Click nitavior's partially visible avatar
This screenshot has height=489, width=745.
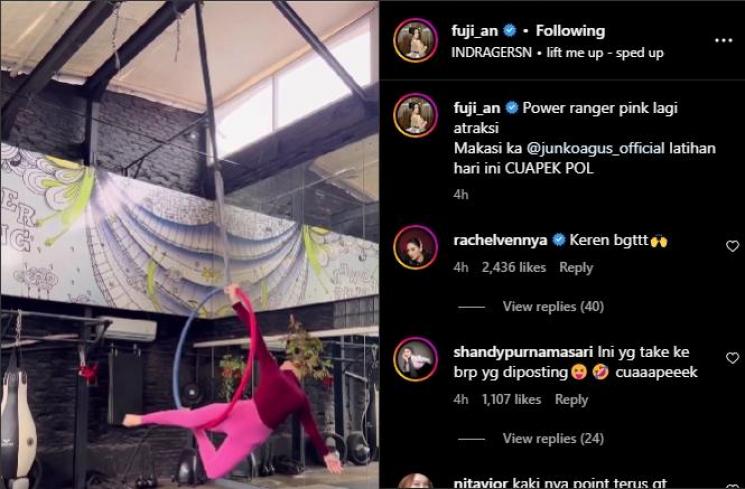(x=415, y=481)
